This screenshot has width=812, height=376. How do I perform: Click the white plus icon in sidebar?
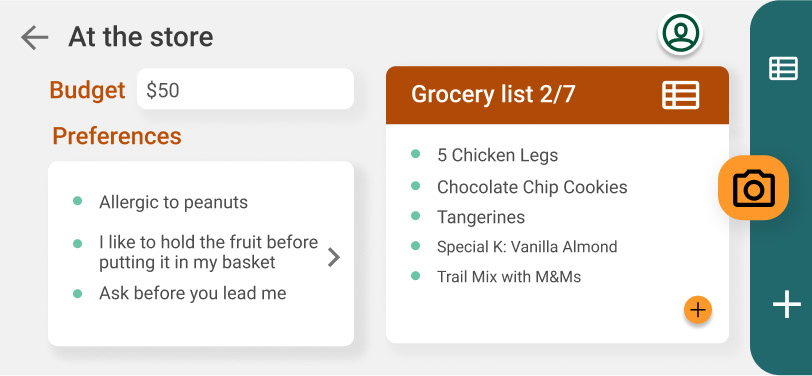pyautogui.click(x=787, y=305)
